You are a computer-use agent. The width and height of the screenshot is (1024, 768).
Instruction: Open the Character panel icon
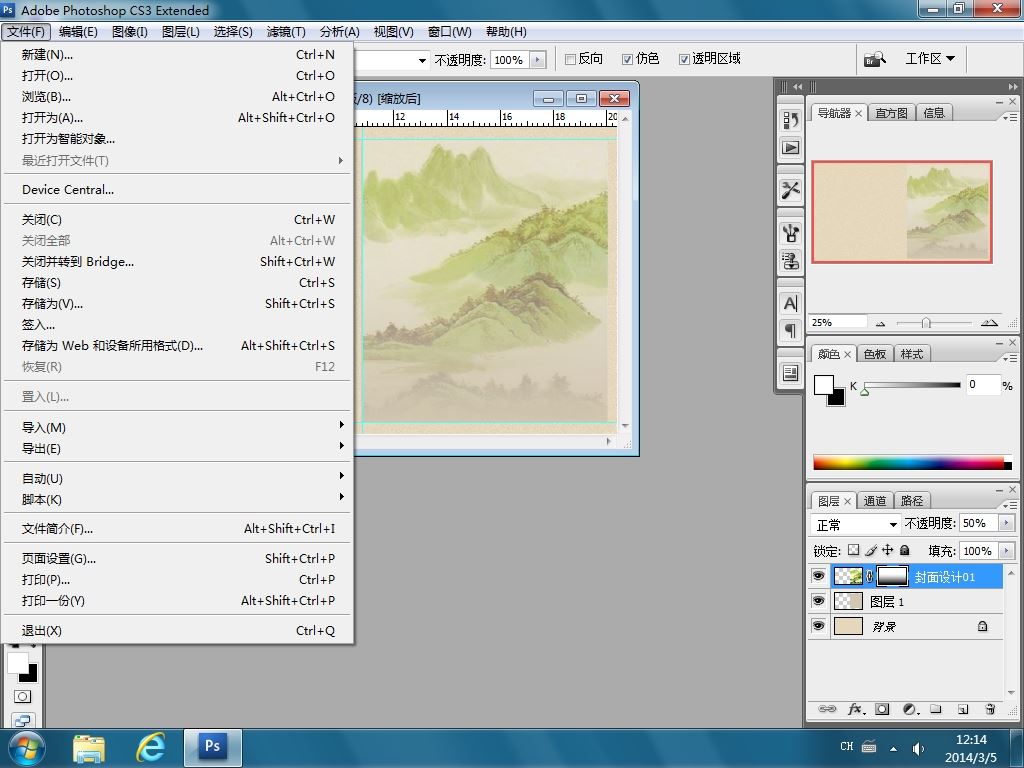(x=790, y=303)
